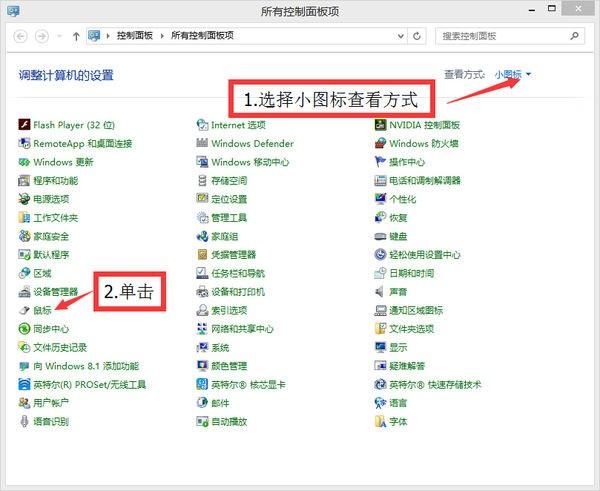Expand the arrow after 控制面板 in breadcrumb

[162, 36]
